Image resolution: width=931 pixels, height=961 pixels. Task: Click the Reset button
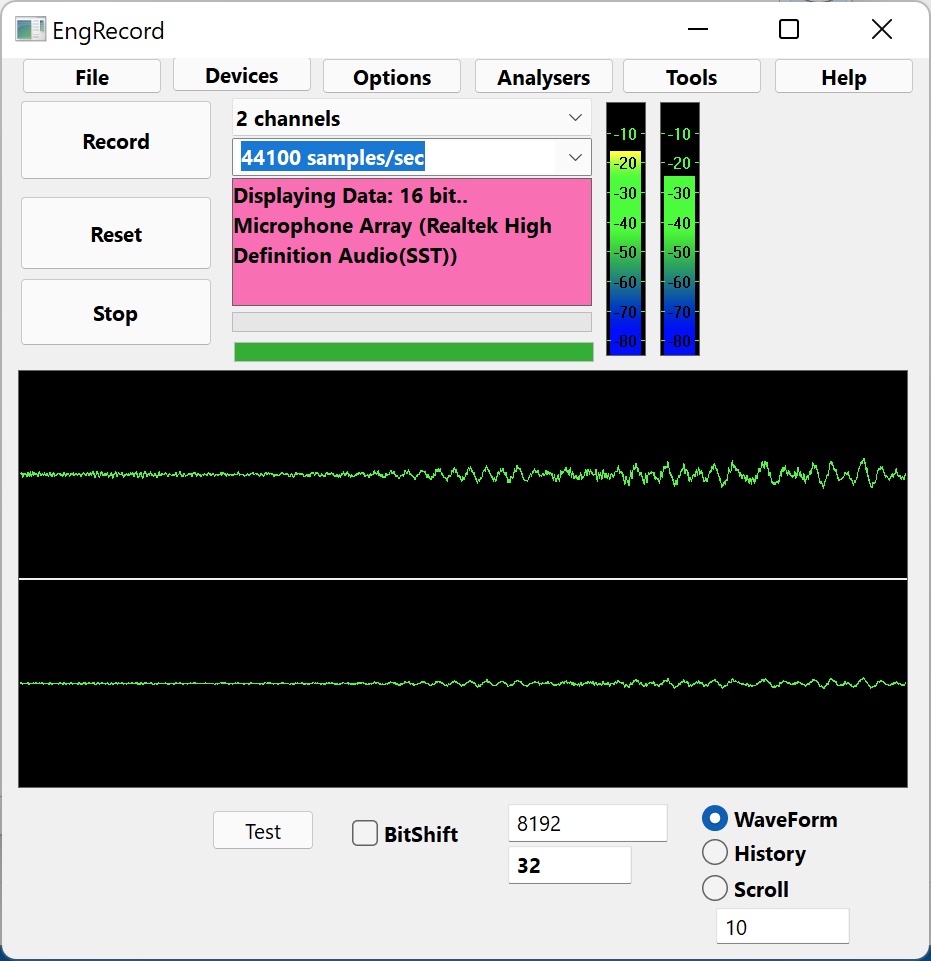tap(116, 234)
